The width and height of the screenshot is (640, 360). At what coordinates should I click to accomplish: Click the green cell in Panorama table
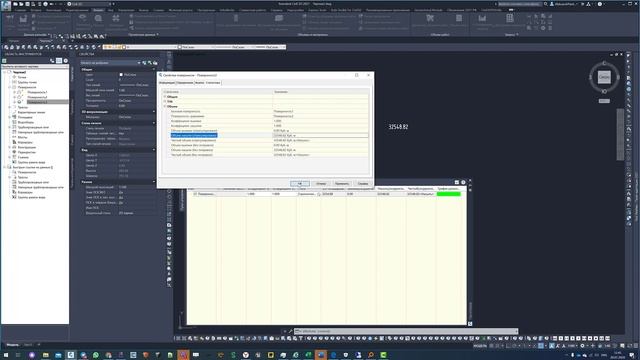pyautogui.click(x=449, y=194)
